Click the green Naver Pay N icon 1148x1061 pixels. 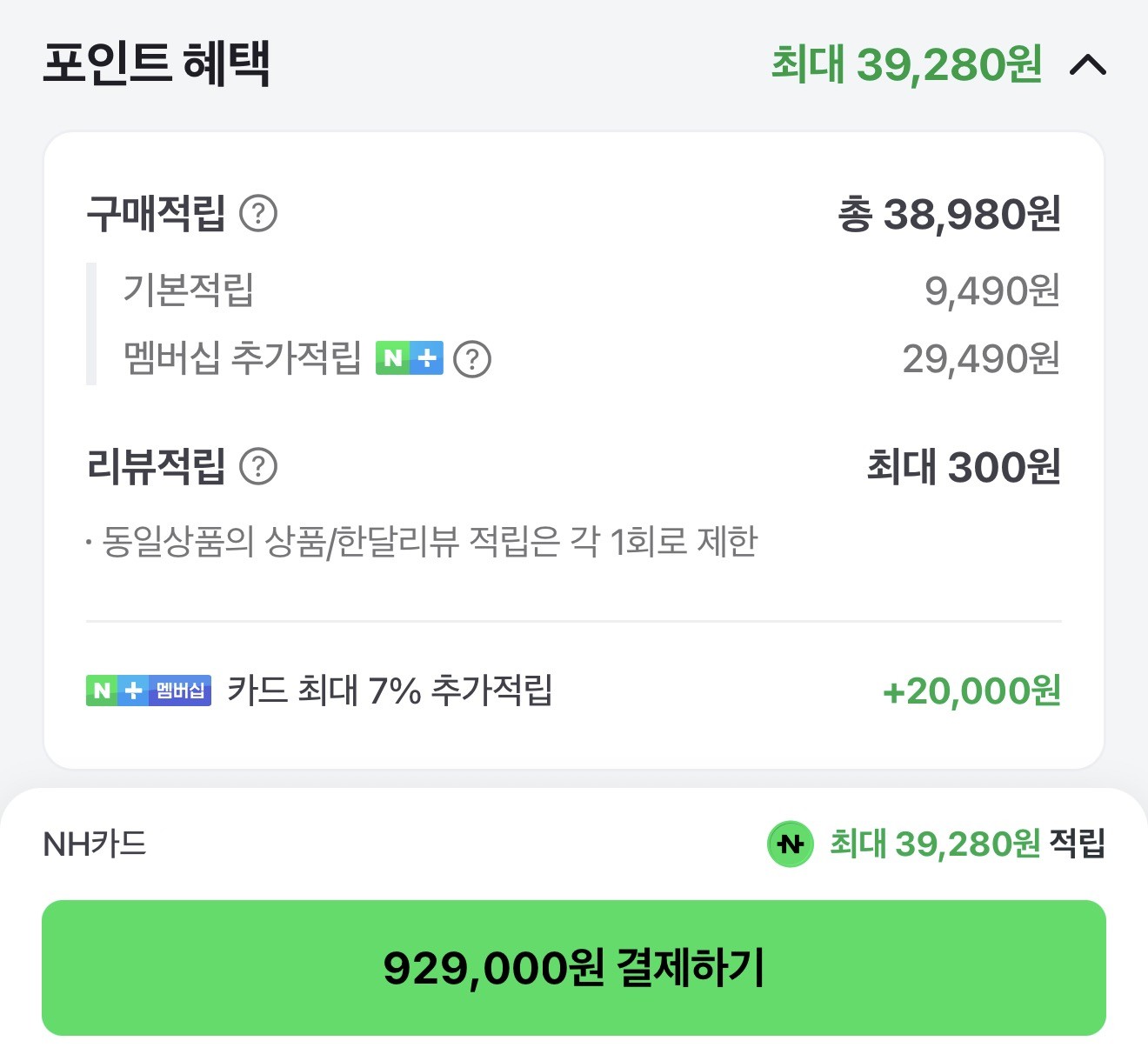click(x=790, y=844)
